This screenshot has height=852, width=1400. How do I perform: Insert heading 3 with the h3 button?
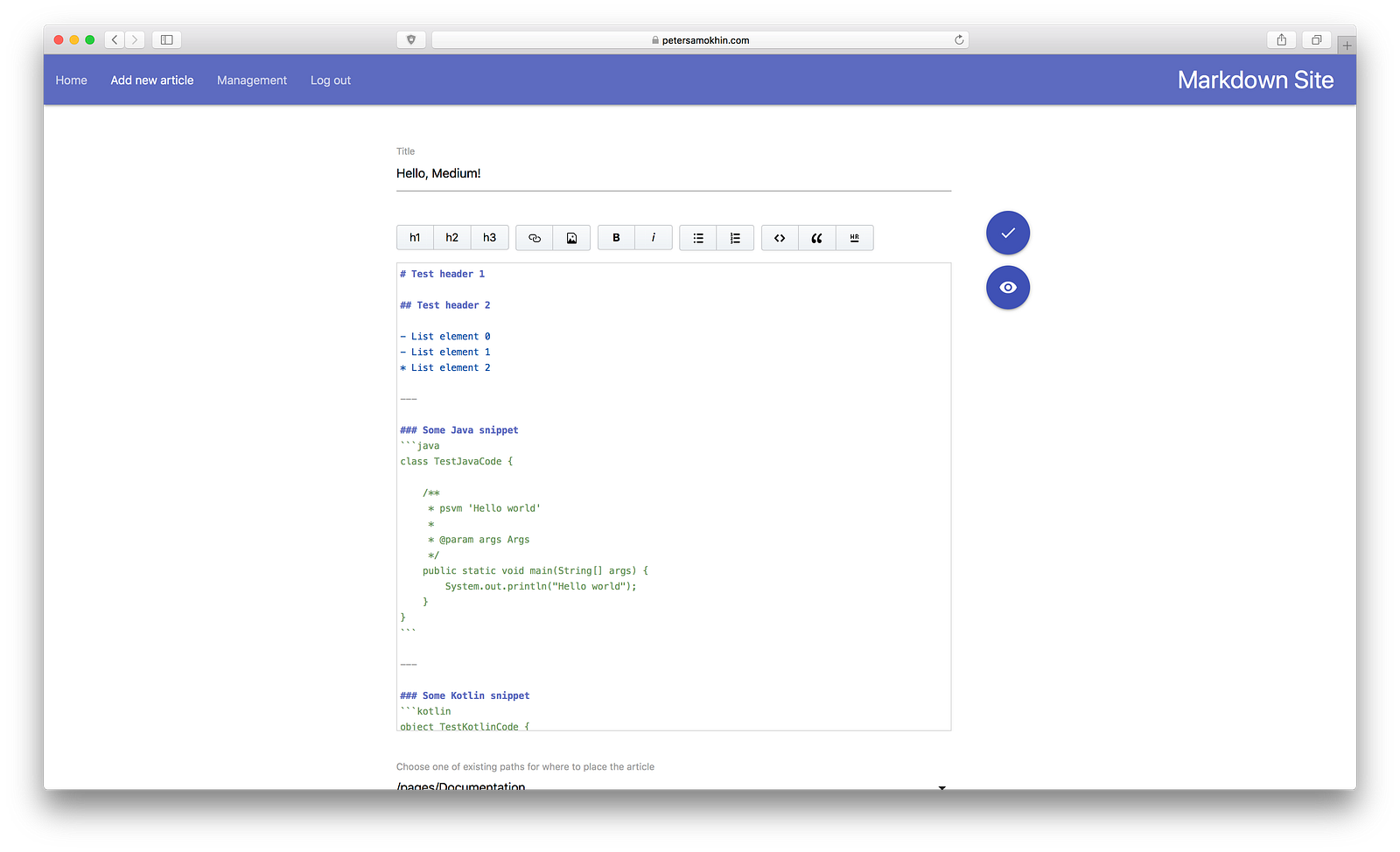490,238
